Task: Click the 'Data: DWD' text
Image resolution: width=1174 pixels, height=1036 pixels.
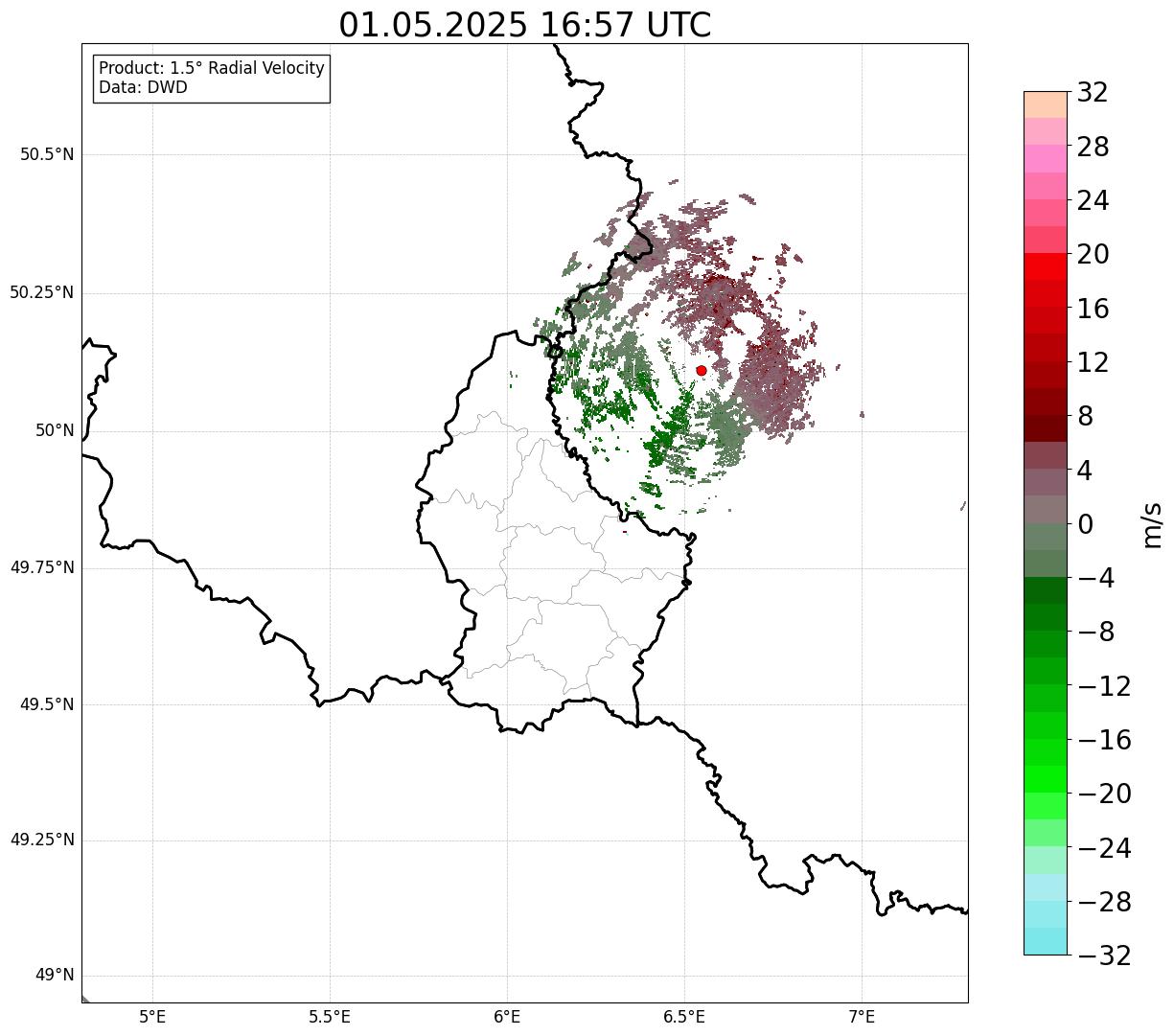Action: 144,87
